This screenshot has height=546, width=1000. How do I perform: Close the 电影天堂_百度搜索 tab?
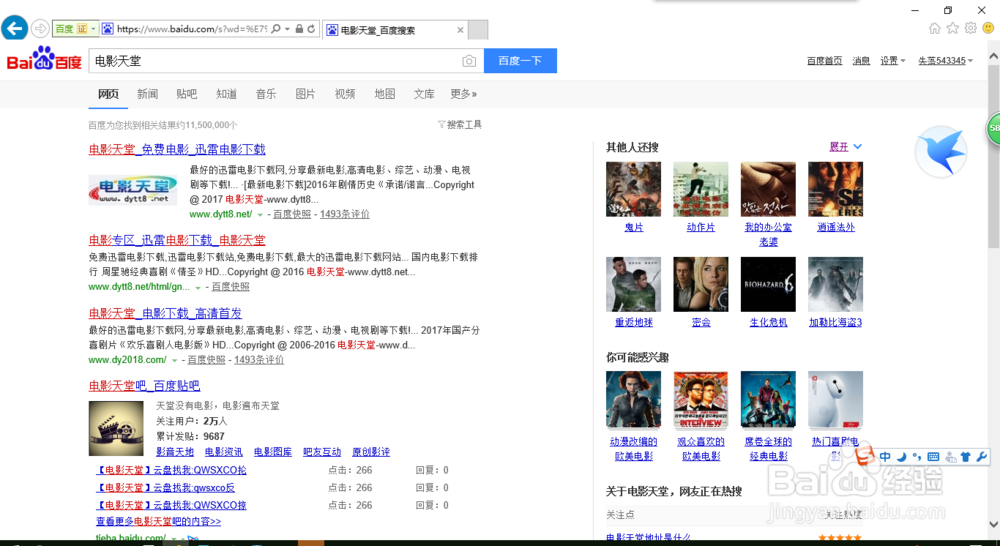point(460,30)
